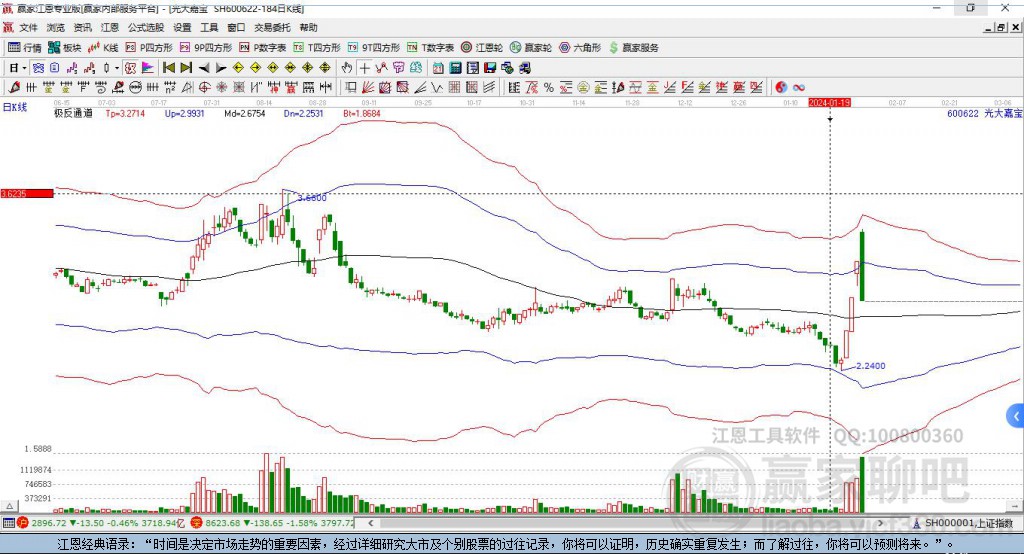Click the Bt=1.8684 indicator value
The height and width of the screenshot is (554, 1024).
click(x=362, y=113)
